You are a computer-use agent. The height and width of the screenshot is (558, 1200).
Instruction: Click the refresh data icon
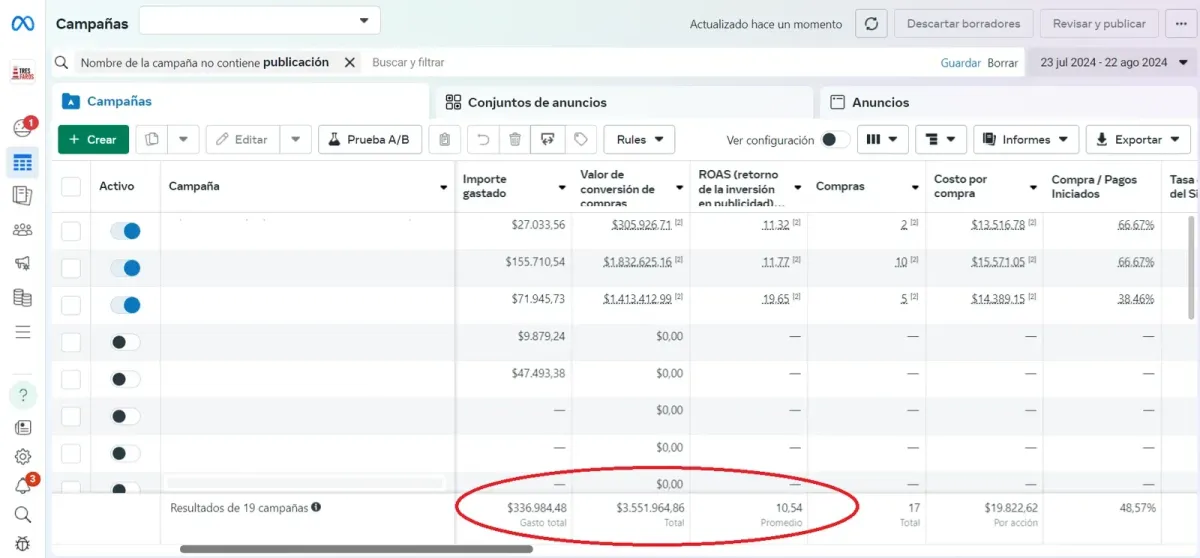[x=871, y=24]
